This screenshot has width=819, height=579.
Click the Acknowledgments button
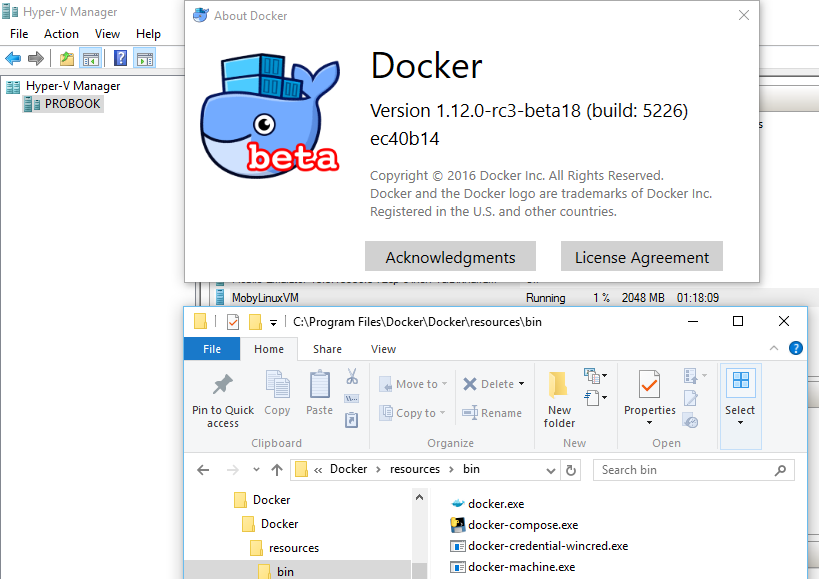(x=450, y=256)
